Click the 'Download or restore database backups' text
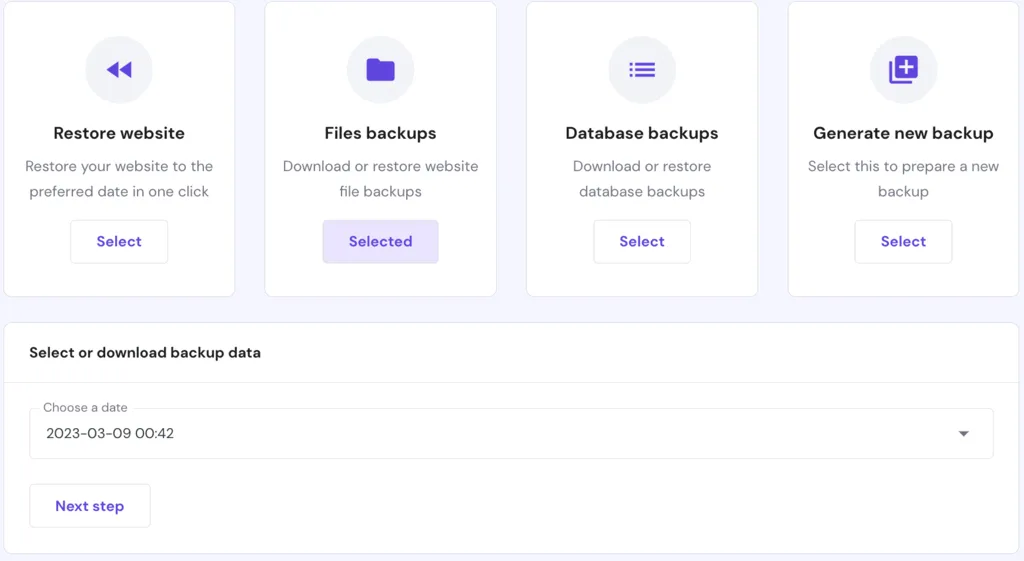 (x=642, y=179)
